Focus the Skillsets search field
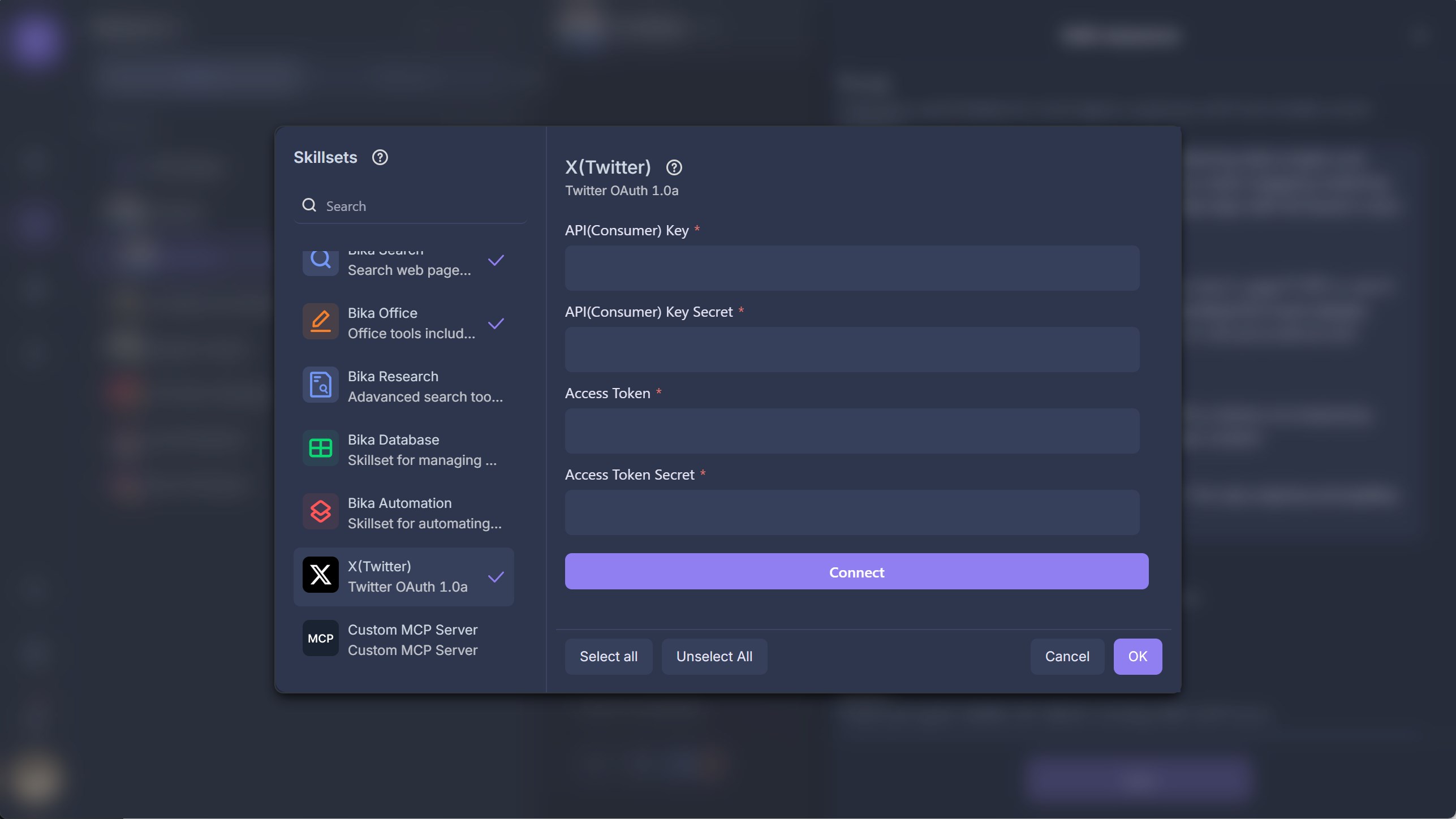 (x=410, y=206)
